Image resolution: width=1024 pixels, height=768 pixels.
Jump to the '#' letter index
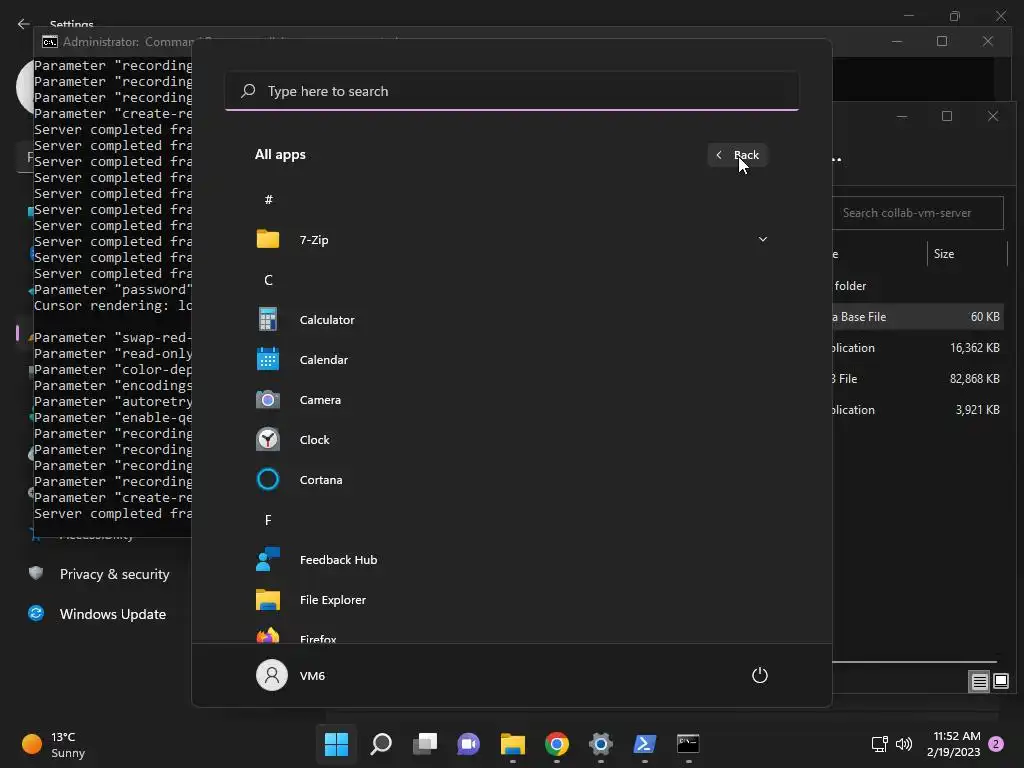(268, 200)
